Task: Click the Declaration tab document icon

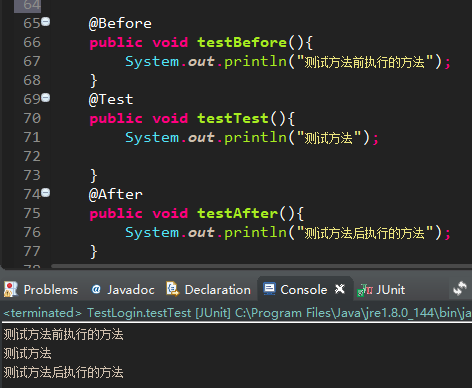Action: point(172,289)
